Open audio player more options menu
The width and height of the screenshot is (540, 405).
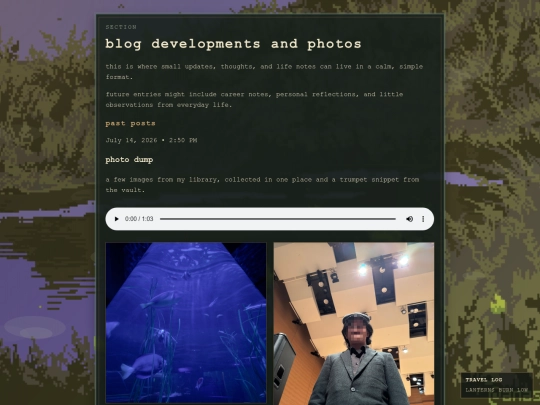point(423,219)
